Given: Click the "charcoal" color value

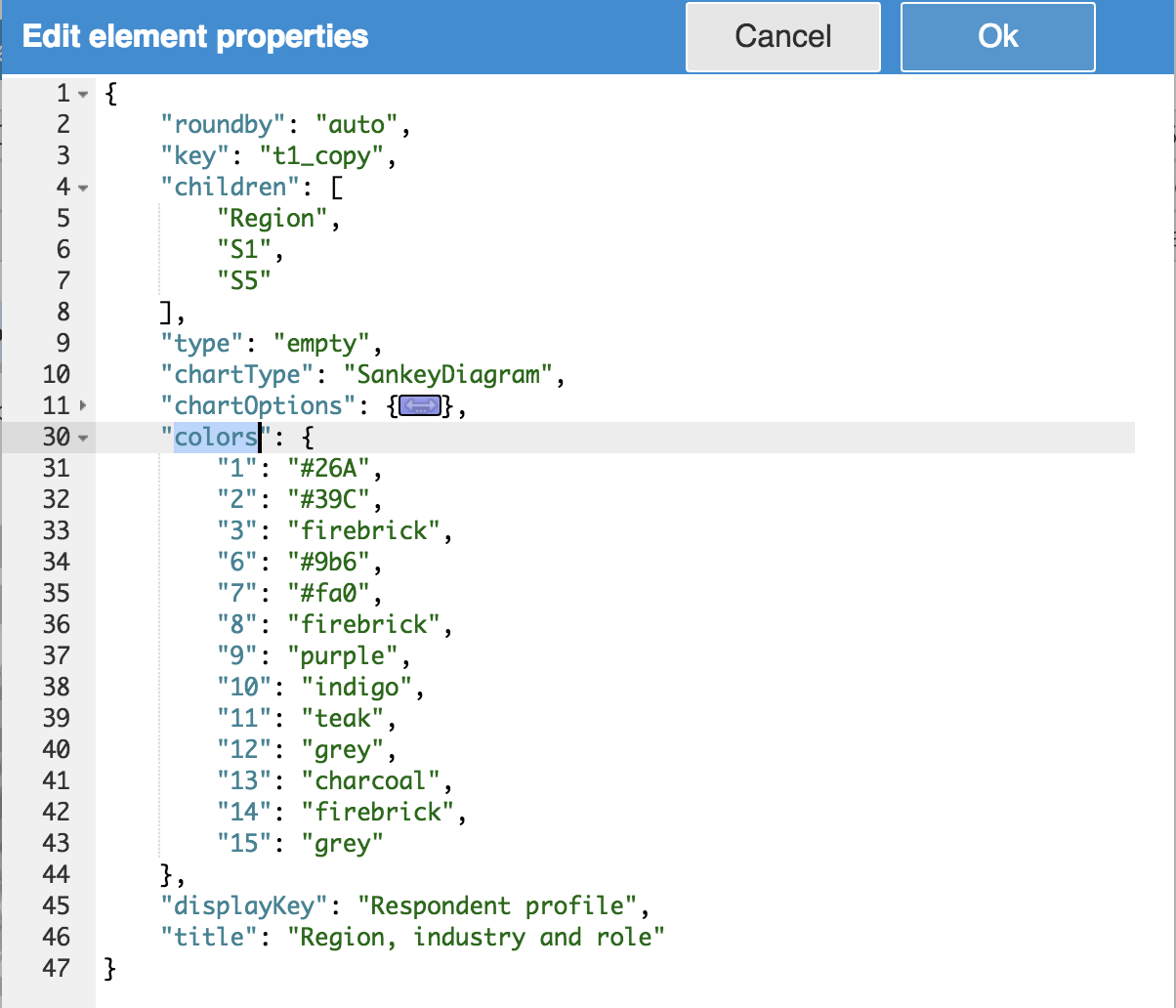Looking at the screenshot, I should click(x=371, y=780).
